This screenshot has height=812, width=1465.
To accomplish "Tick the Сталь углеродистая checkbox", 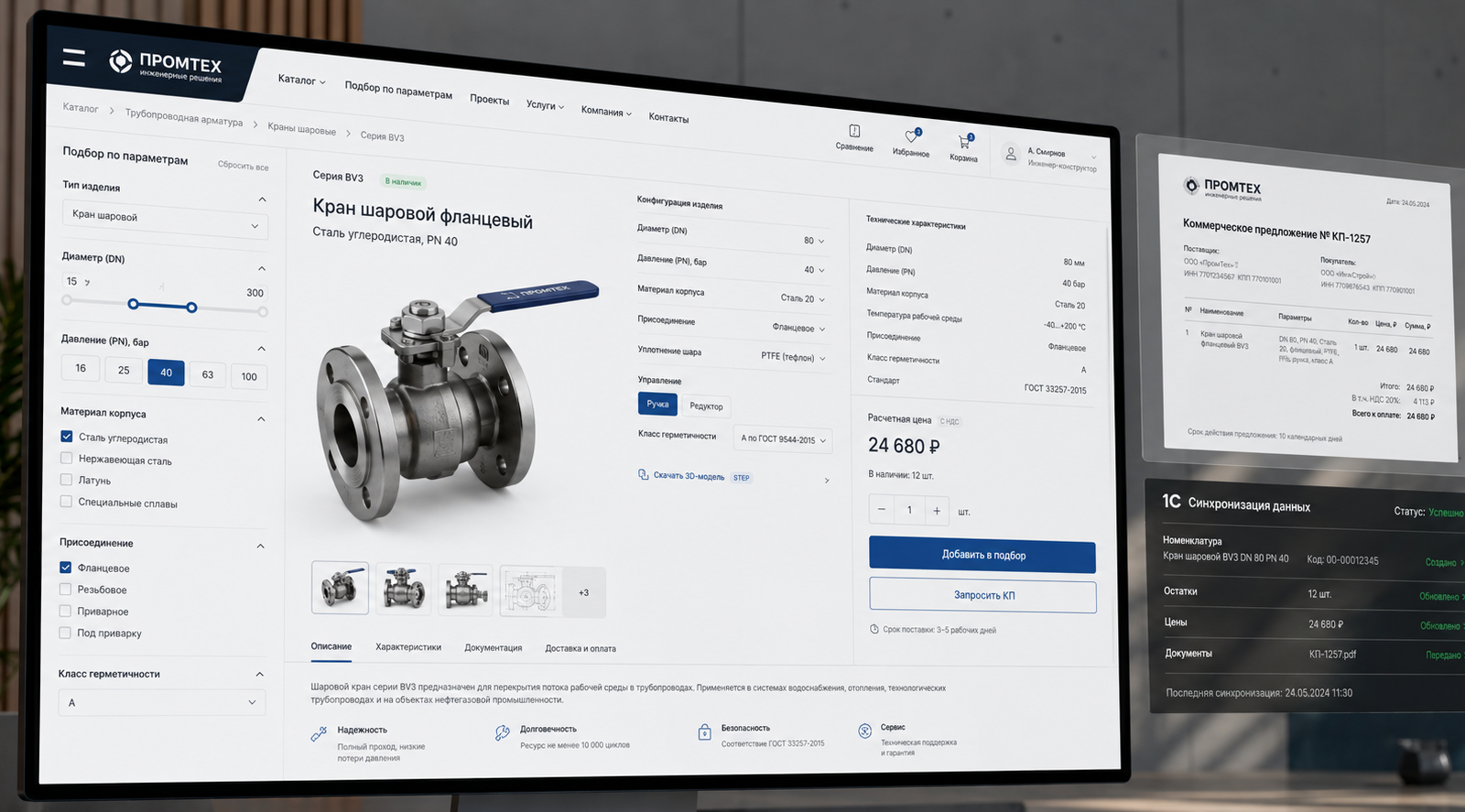I will point(66,437).
